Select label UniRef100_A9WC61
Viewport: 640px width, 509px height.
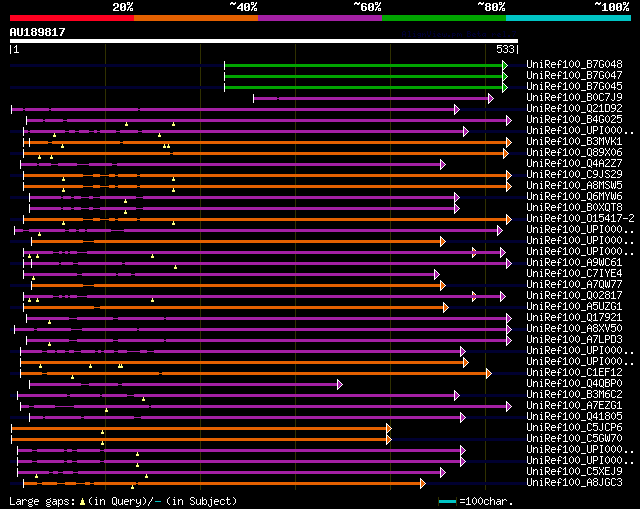[574, 262]
